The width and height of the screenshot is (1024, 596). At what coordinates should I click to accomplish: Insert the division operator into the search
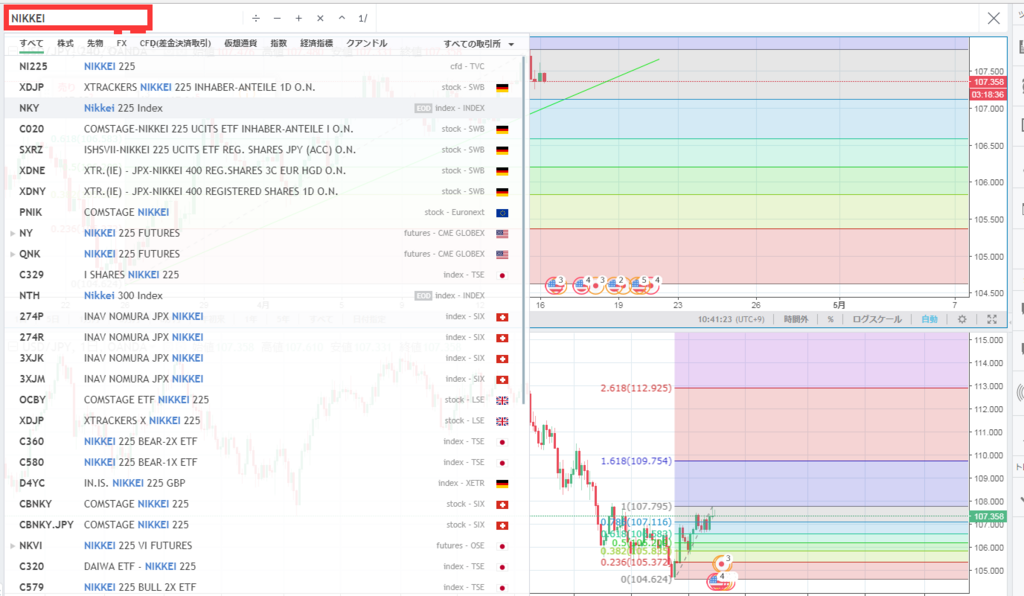click(x=256, y=18)
